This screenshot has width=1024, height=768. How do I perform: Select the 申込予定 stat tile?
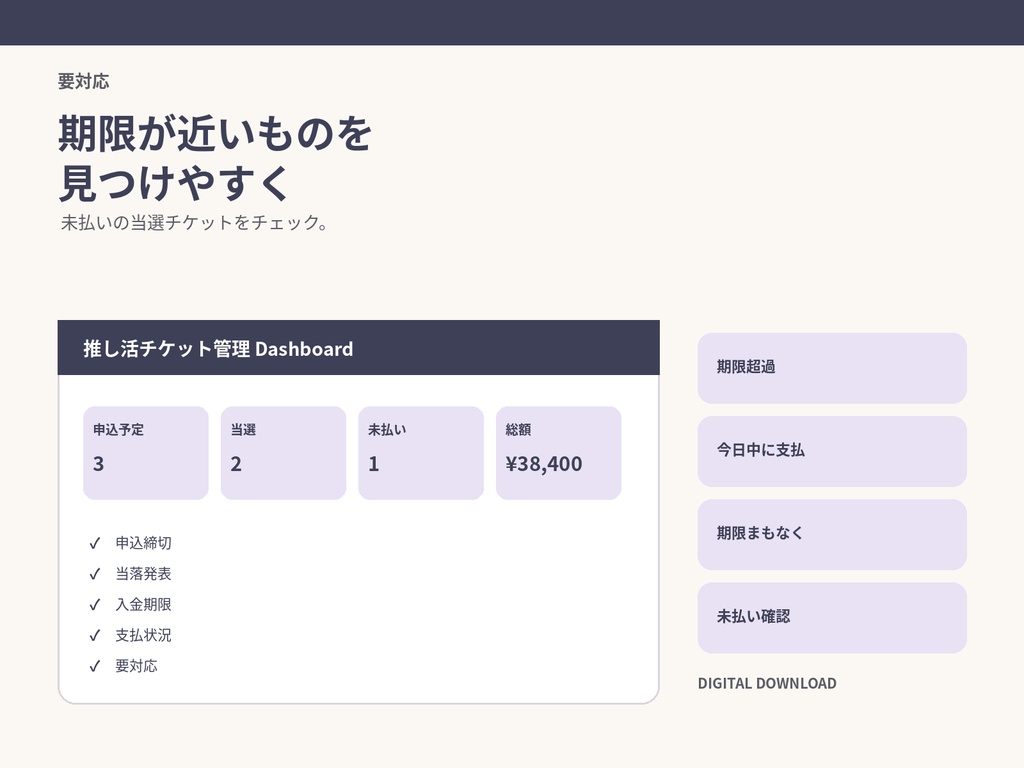point(146,453)
